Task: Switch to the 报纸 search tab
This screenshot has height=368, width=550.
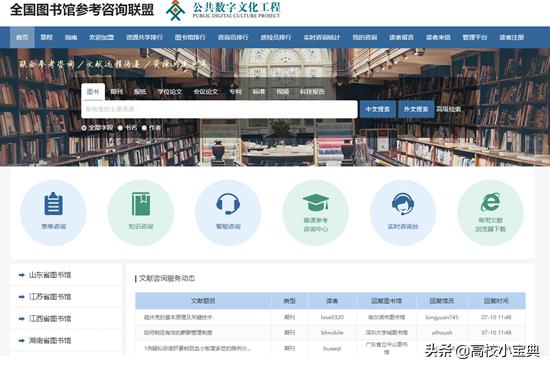Action: point(140,92)
